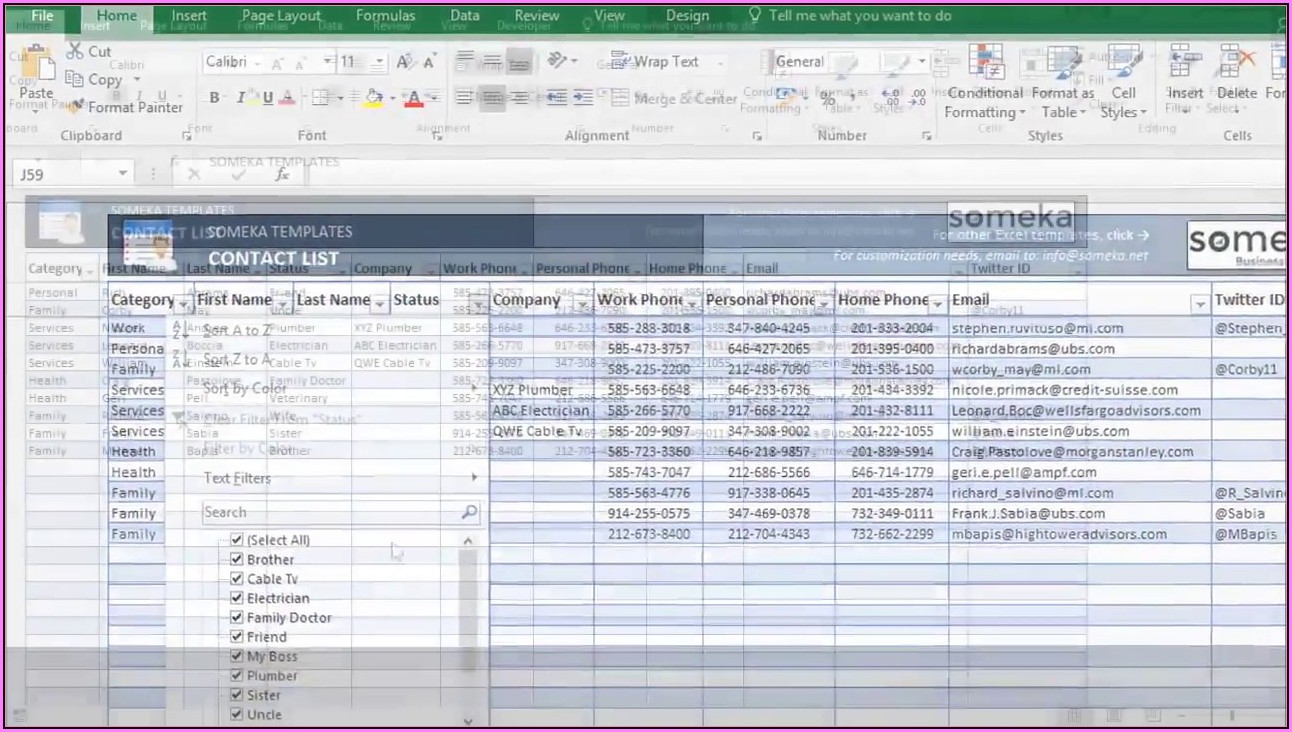
Task: Toggle bold formatting in Font group
Action: [x=214, y=98]
